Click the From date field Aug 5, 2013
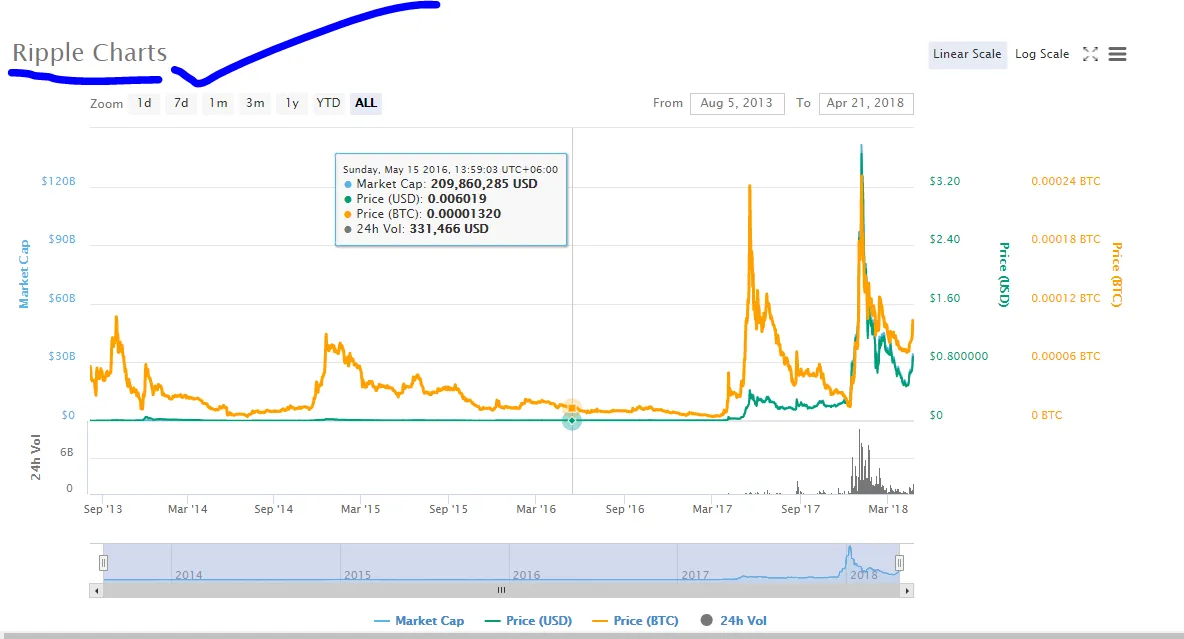 (x=737, y=103)
